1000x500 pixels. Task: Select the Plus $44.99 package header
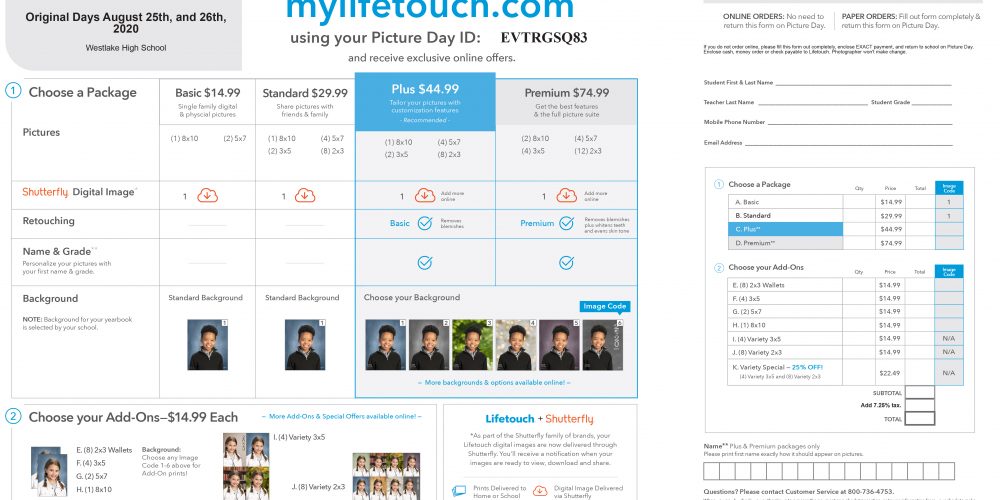click(x=425, y=101)
